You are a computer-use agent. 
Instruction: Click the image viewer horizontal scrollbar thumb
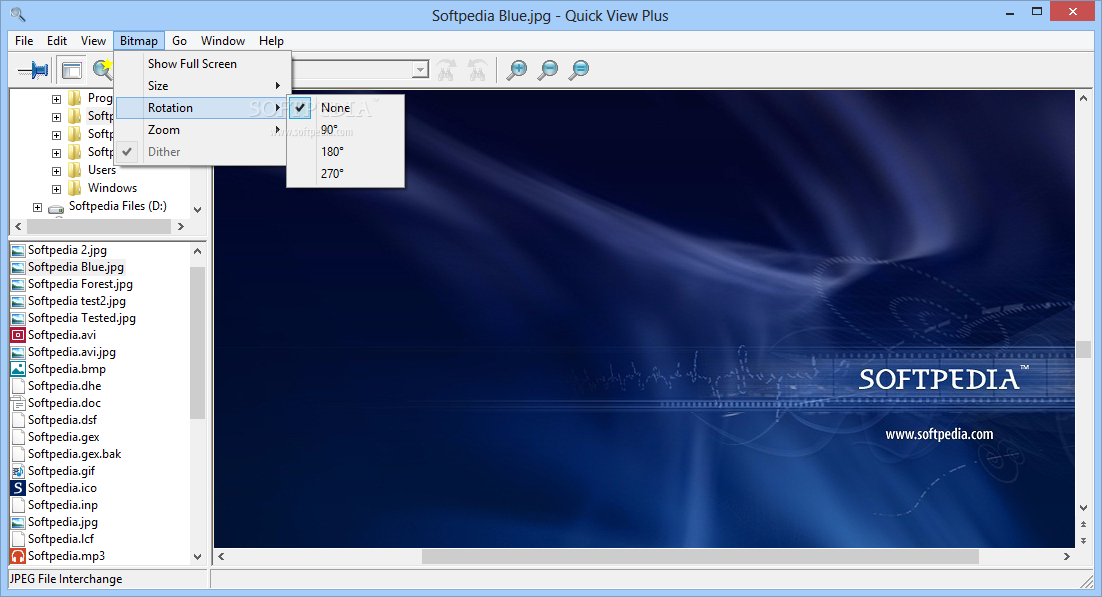[x=700, y=556]
